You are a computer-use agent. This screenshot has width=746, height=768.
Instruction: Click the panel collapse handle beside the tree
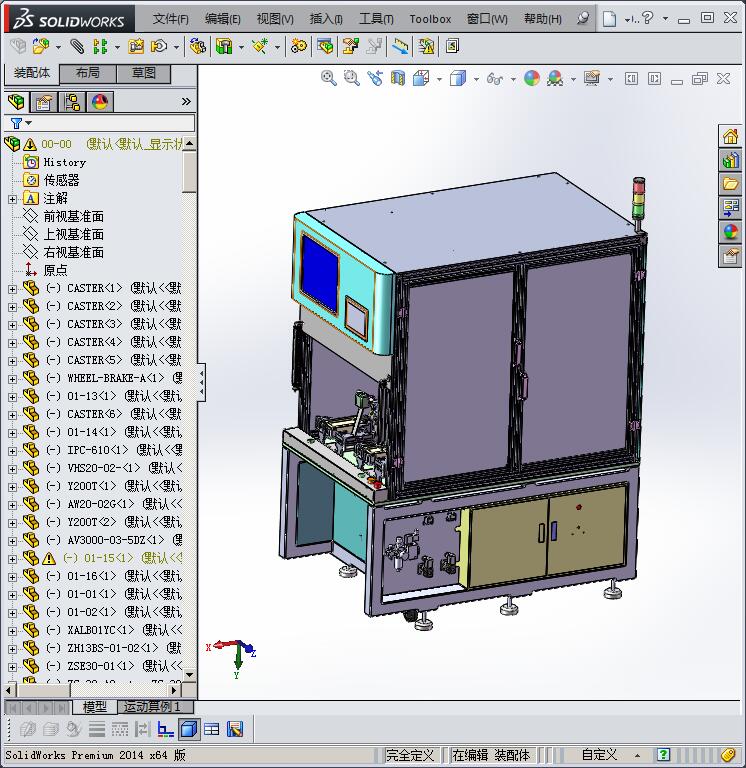pos(201,383)
